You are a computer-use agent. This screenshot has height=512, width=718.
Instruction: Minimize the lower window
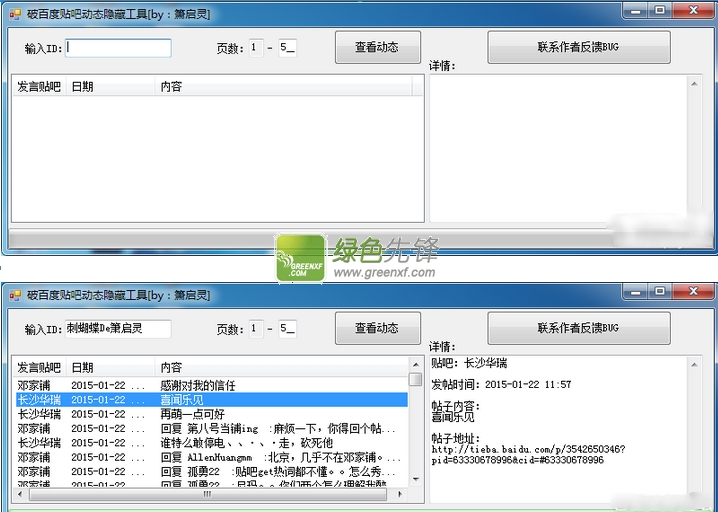pyautogui.click(x=636, y=291)
